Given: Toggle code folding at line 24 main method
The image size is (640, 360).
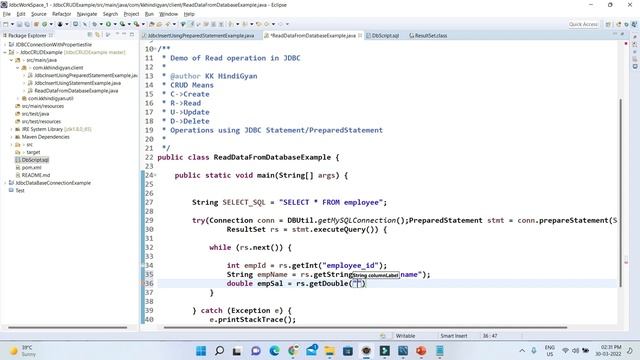Looking at the screenshot, I should [x=156, y=176].
